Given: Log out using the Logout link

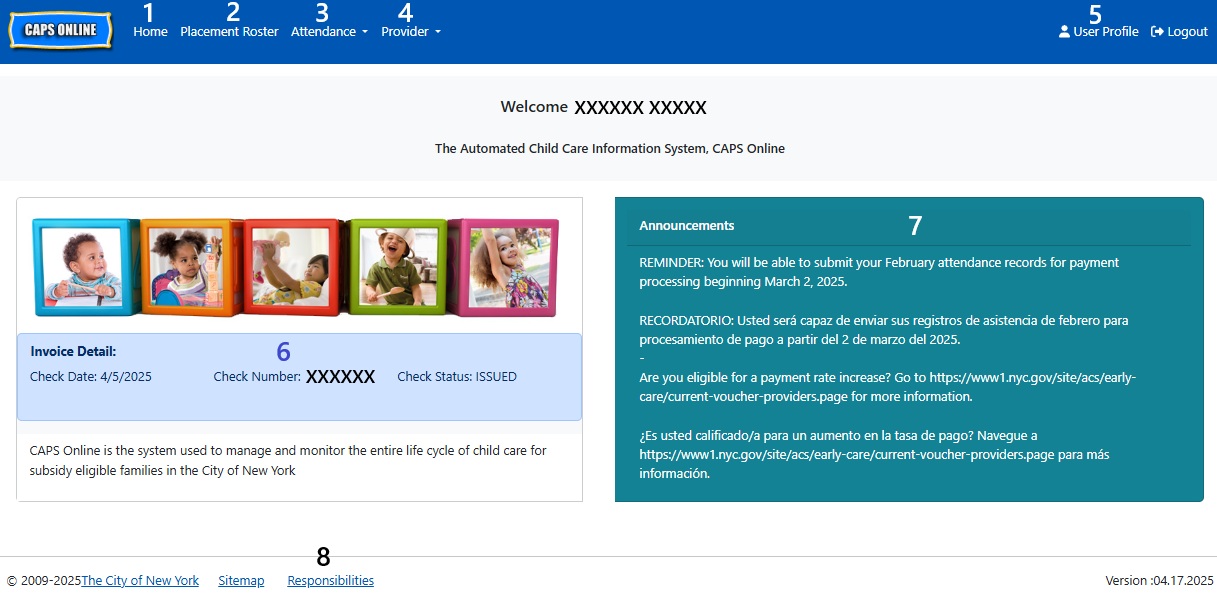Looking at the screenshot, I should point(1187,32).
